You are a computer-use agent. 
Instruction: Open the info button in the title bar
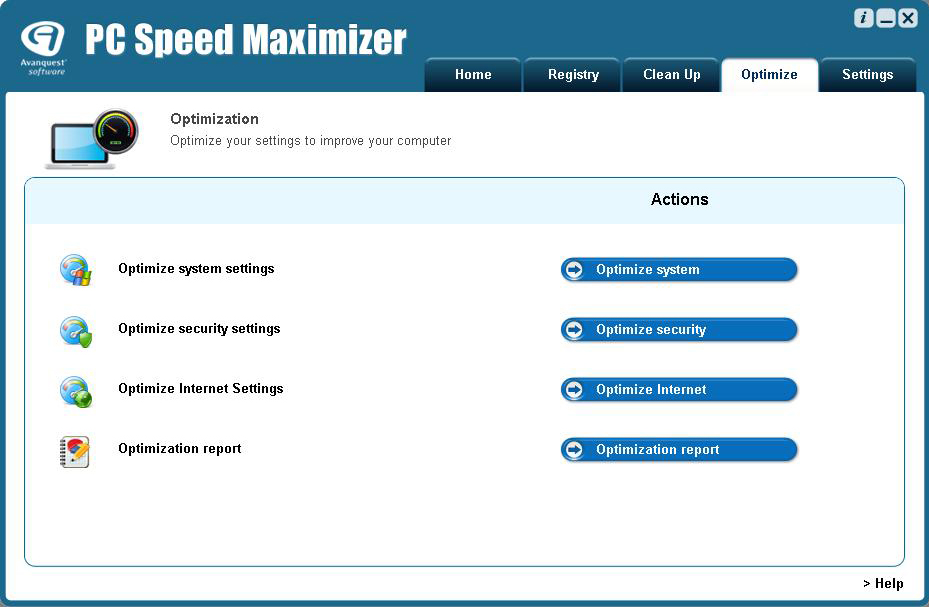862,17
